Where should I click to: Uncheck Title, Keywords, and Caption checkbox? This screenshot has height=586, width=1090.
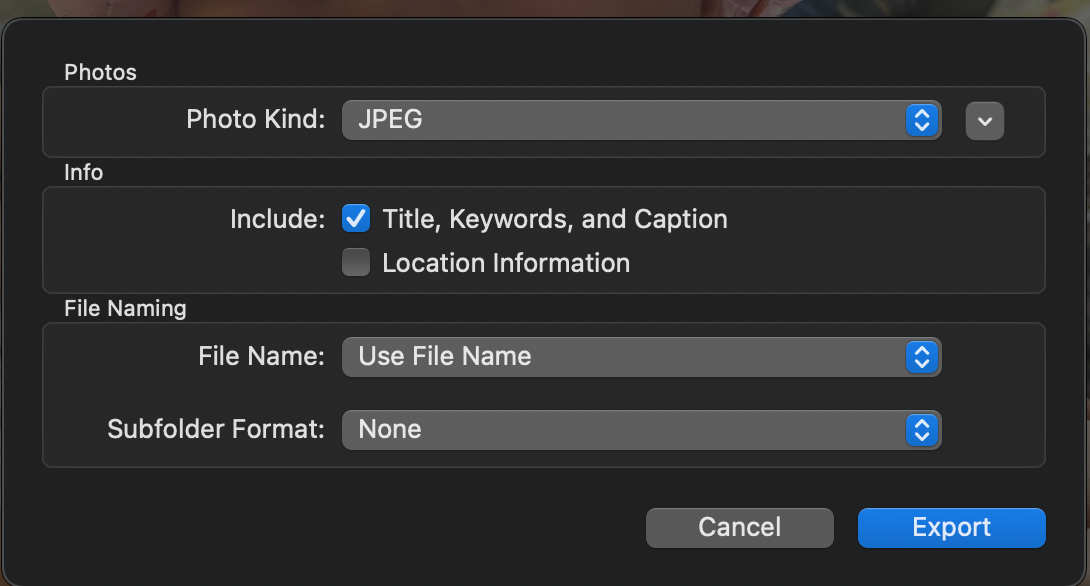tap(356, 218)
